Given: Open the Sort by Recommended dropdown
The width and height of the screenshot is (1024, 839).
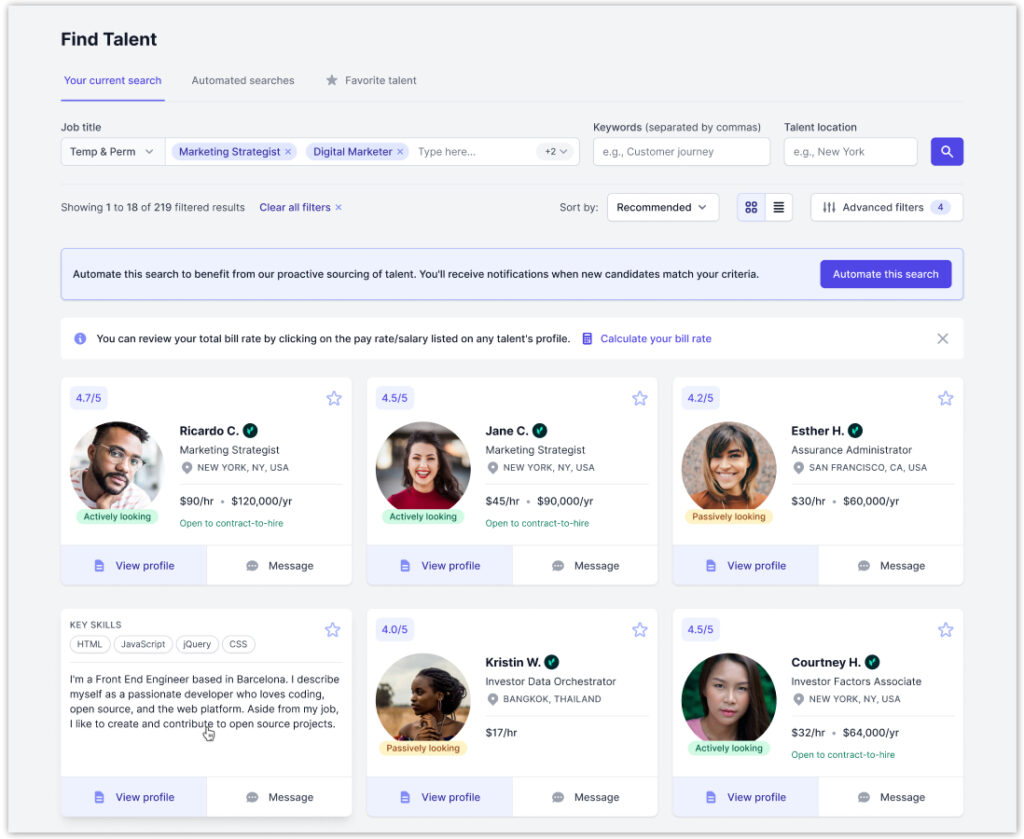Looking at the screenshot, I should click(x=662, y=208).
